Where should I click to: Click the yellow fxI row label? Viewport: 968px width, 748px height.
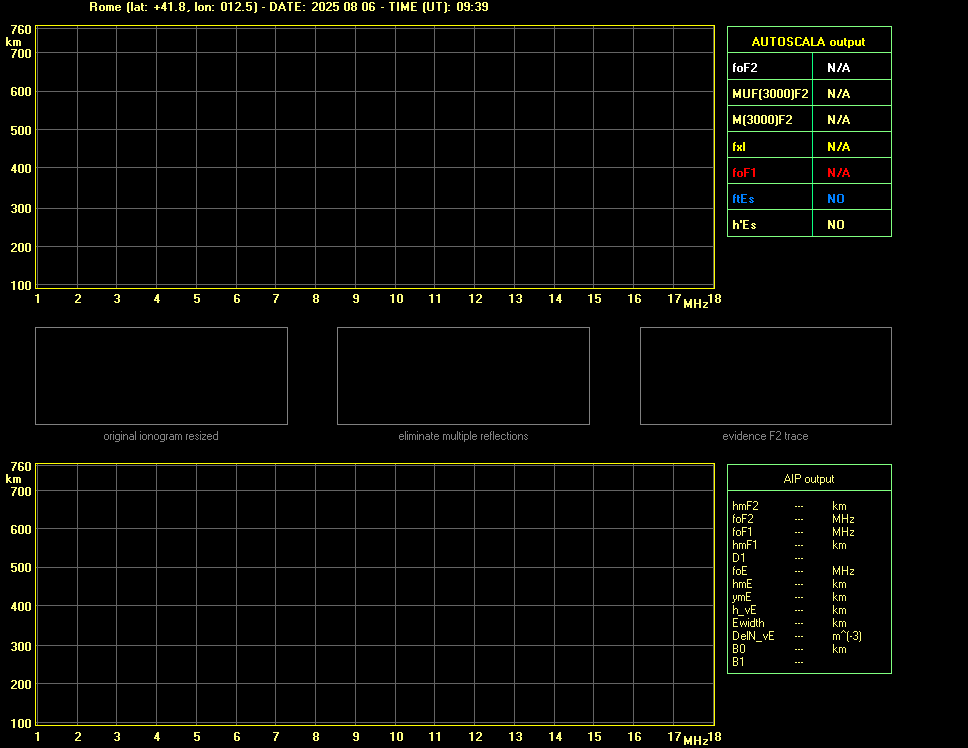click(739, 147)
